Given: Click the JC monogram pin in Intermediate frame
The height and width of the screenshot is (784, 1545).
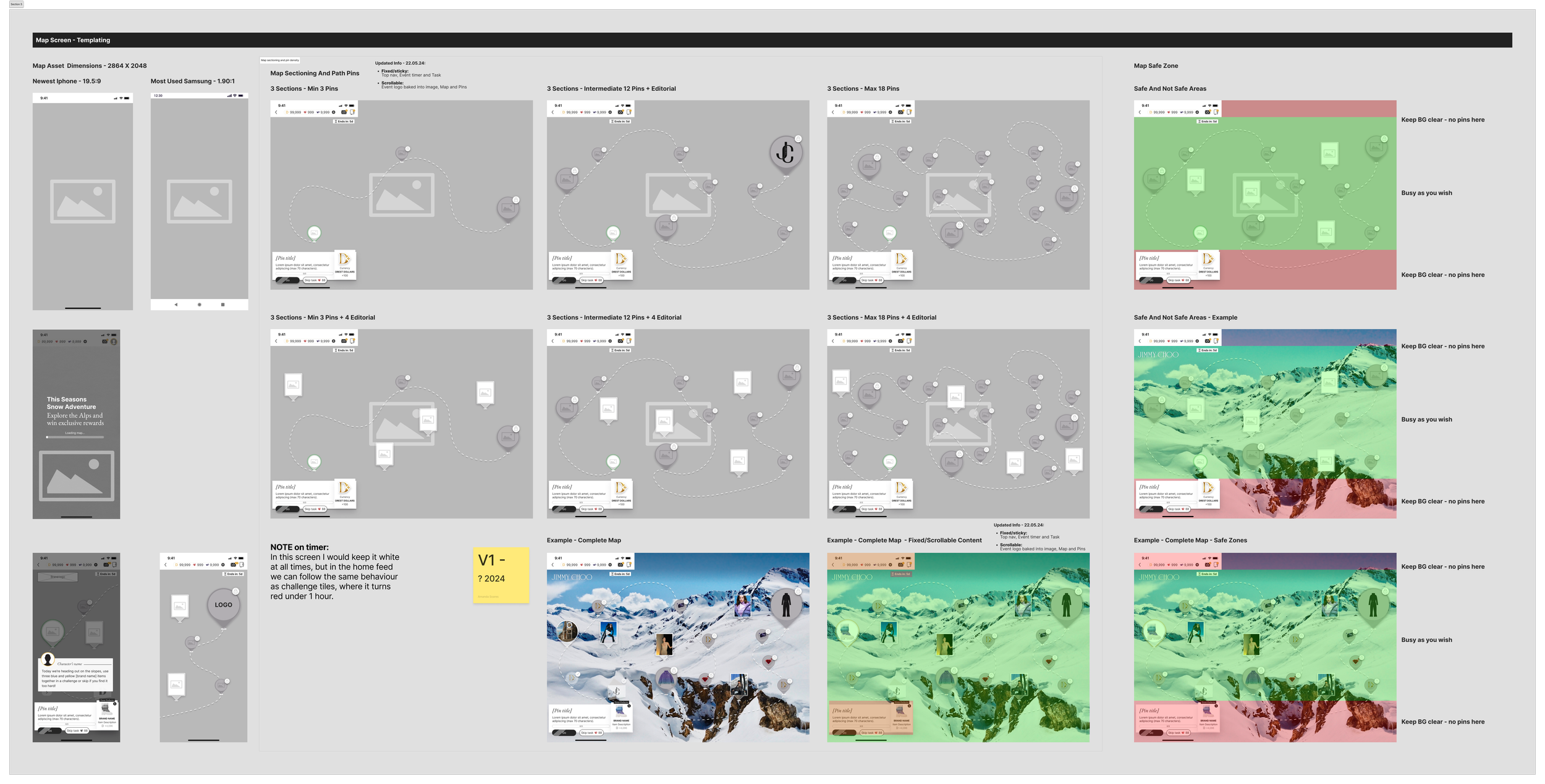Looking at the screenshot, I should pyautogui.click(x=785, y=153).
